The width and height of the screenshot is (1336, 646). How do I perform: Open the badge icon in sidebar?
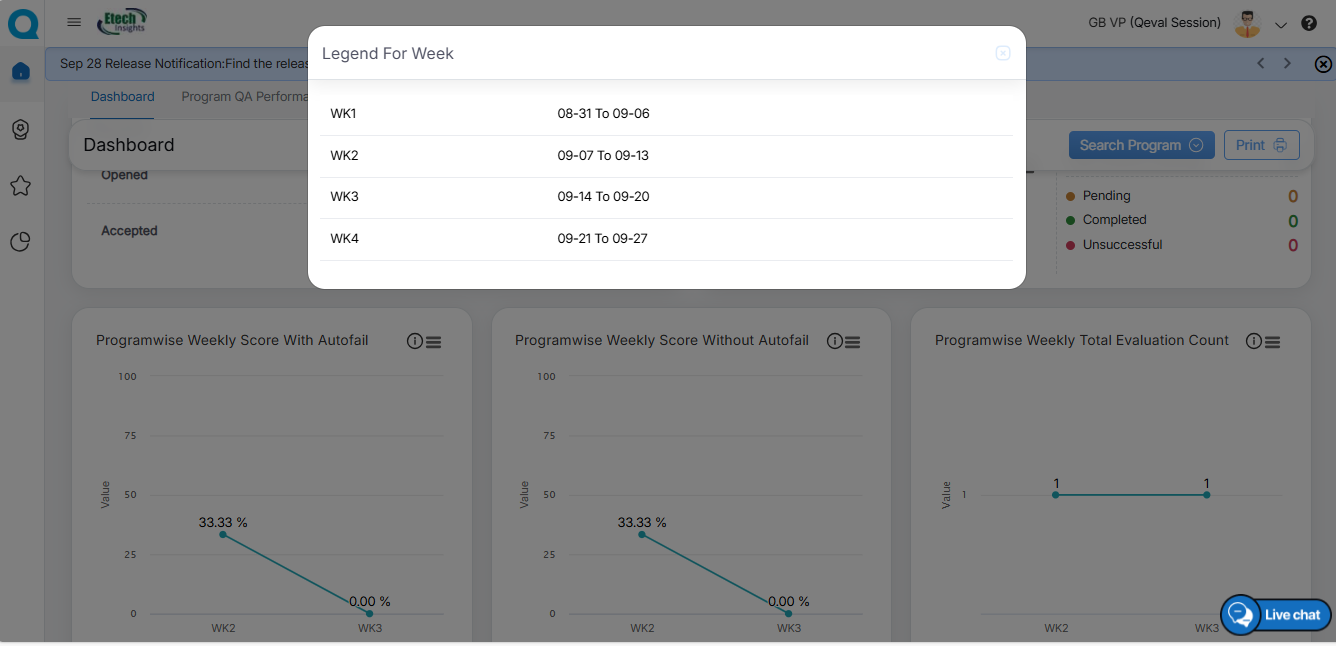coord(21,130)
